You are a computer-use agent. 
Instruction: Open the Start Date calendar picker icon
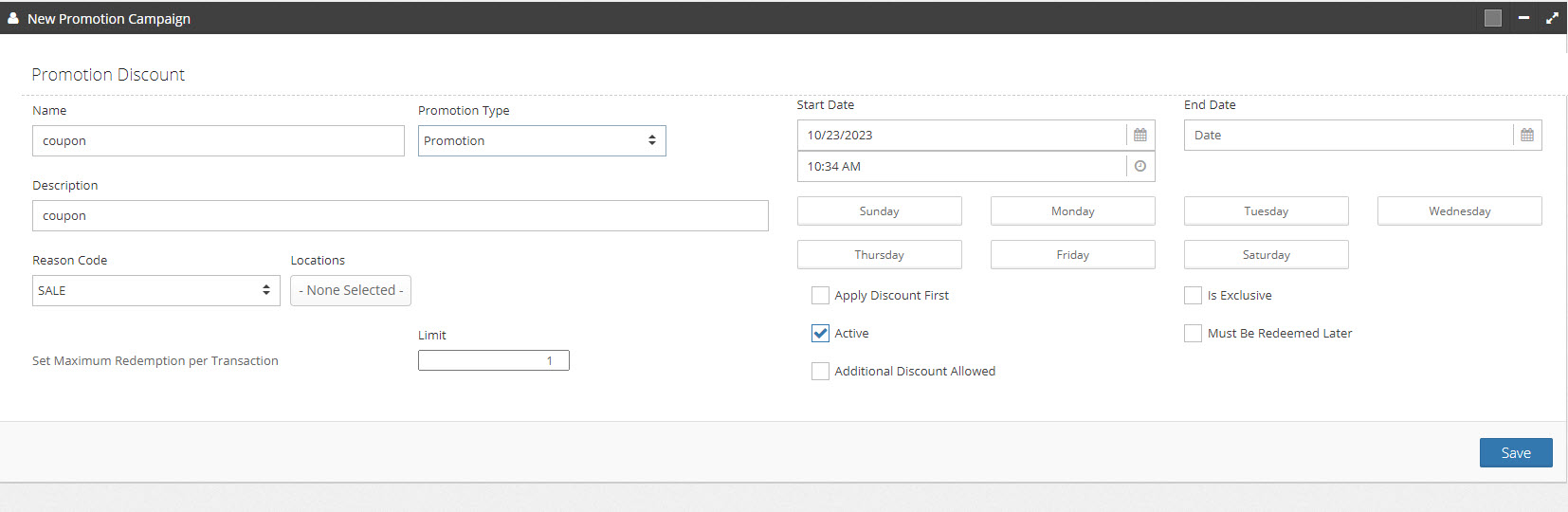(1140, 136)
